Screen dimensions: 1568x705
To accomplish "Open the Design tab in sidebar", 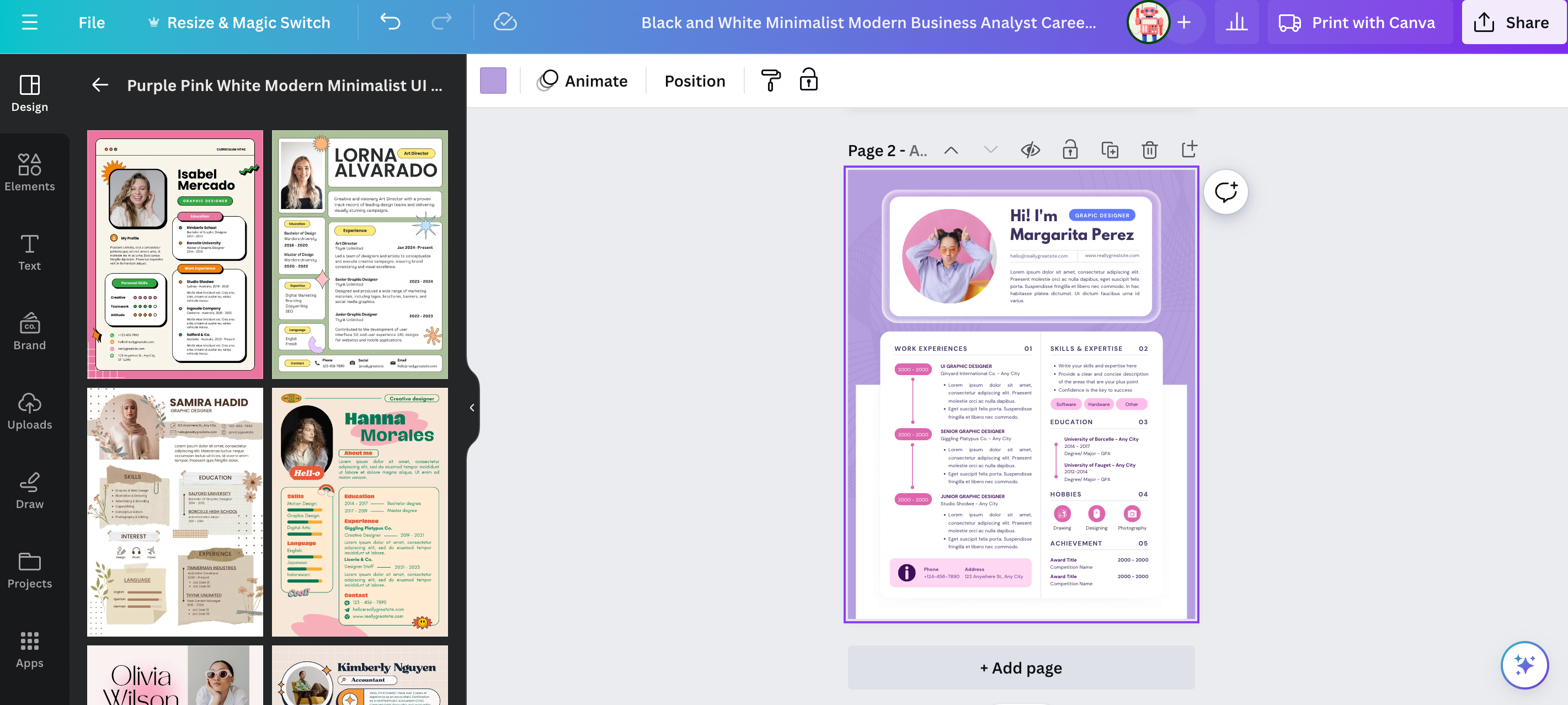I will pos(30,94).
